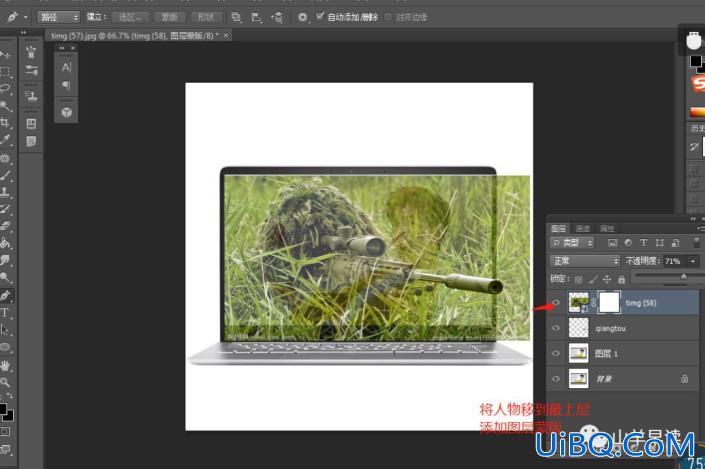Screen dimensions: 705x469
Task: Open the path mode dropdown
Action: [58, 18]
